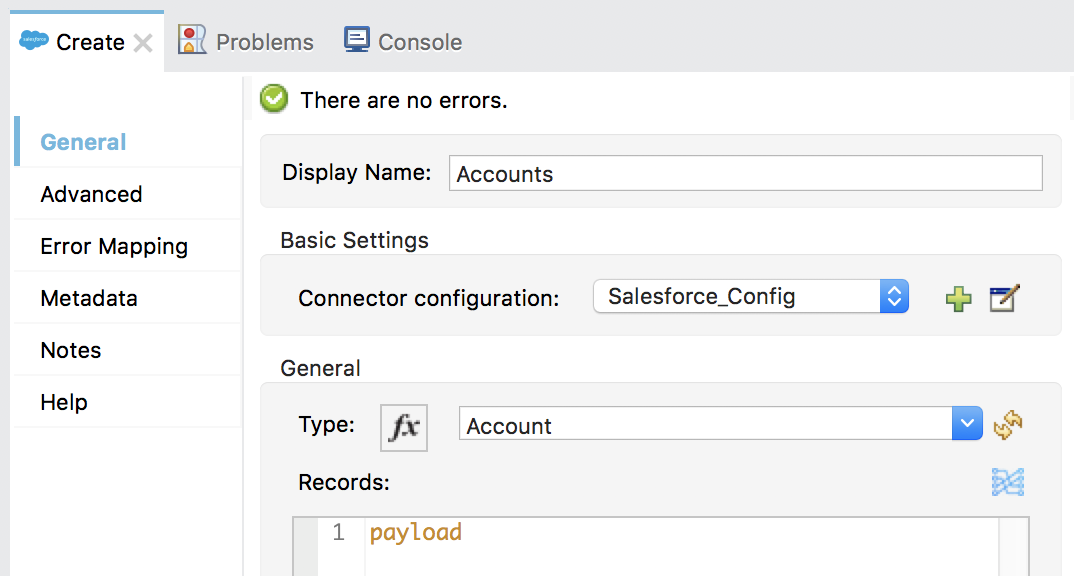Click the Display Name label
1074x576 pixels.
[x=357, y=173]
